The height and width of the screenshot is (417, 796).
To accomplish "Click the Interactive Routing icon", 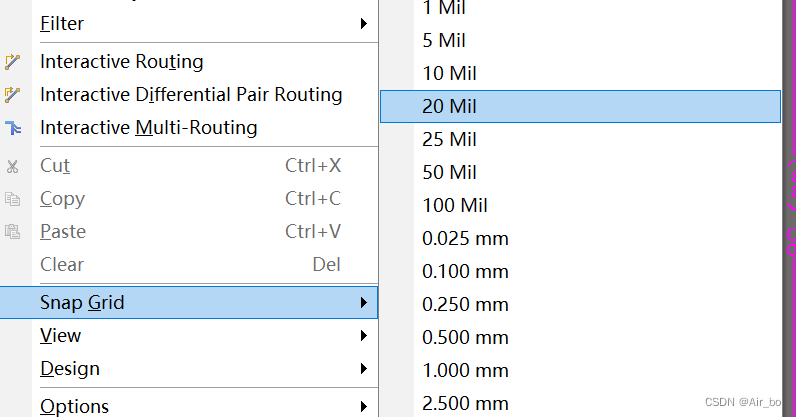I will (13, 62).
